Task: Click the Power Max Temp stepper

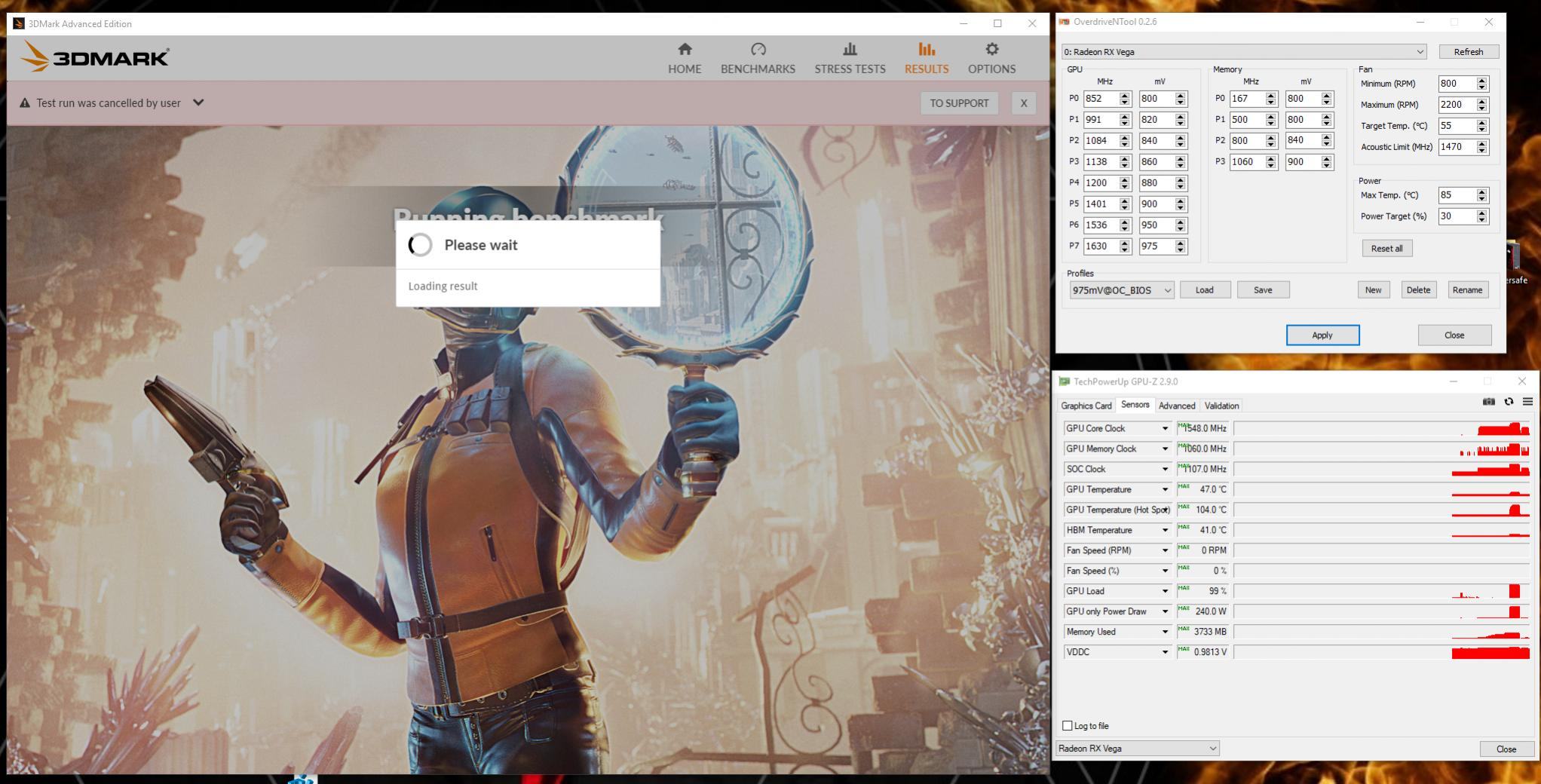Action: pyautogui.click(x=1482, y=195)
